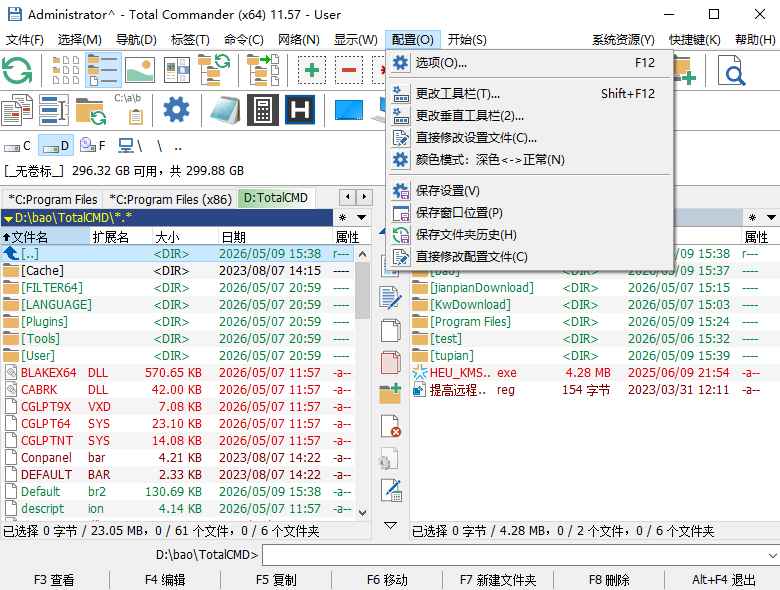Screen dimensions: 780x590
Task: Open the multi-rename tool icon
Action: [54, 109]
